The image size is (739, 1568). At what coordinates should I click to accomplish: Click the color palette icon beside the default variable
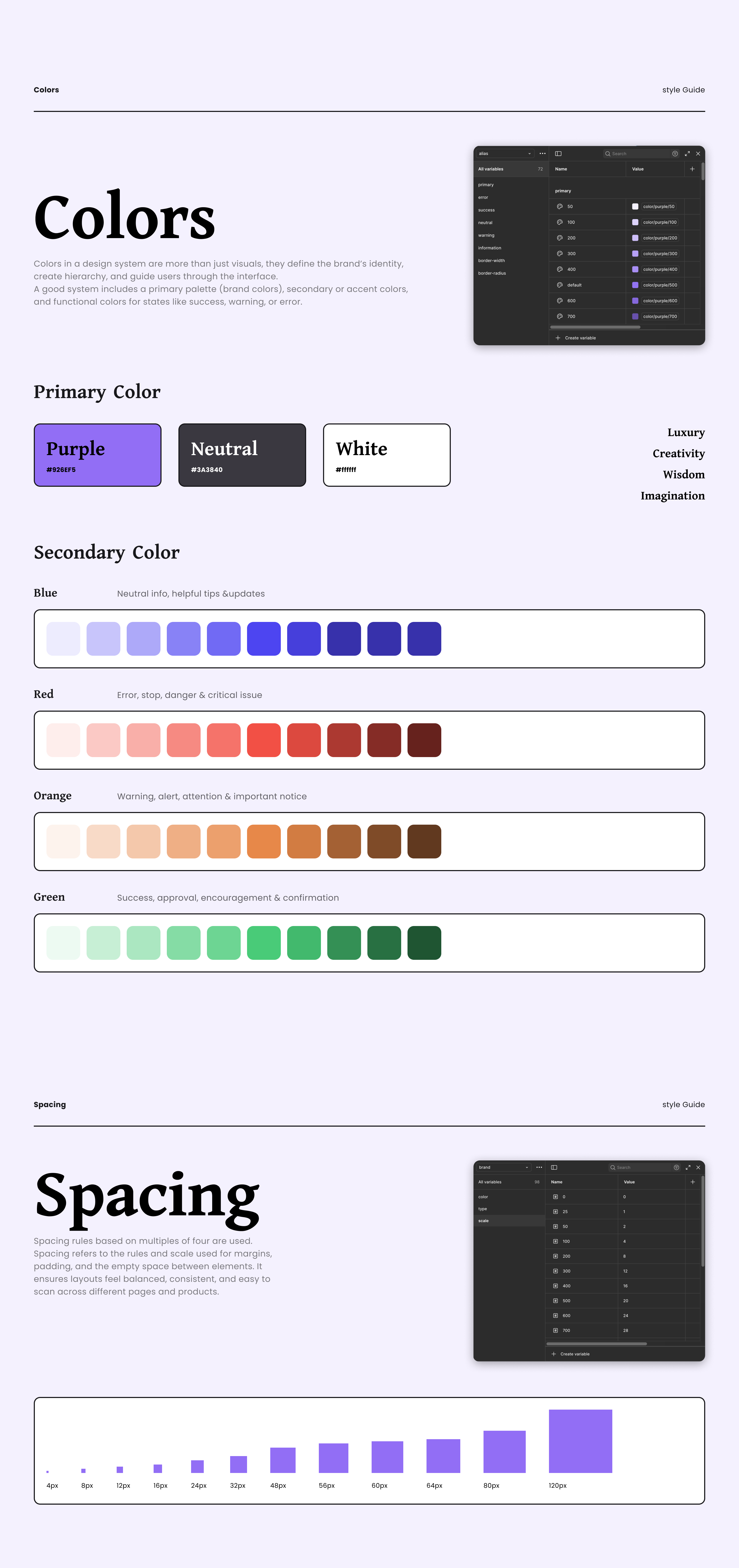[x=560, y=285]
